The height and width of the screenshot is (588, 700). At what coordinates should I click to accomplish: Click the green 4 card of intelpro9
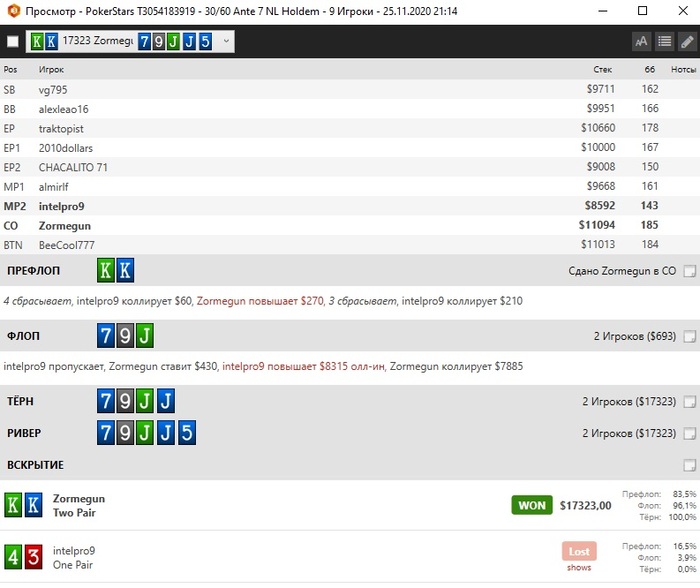(13, 557)
